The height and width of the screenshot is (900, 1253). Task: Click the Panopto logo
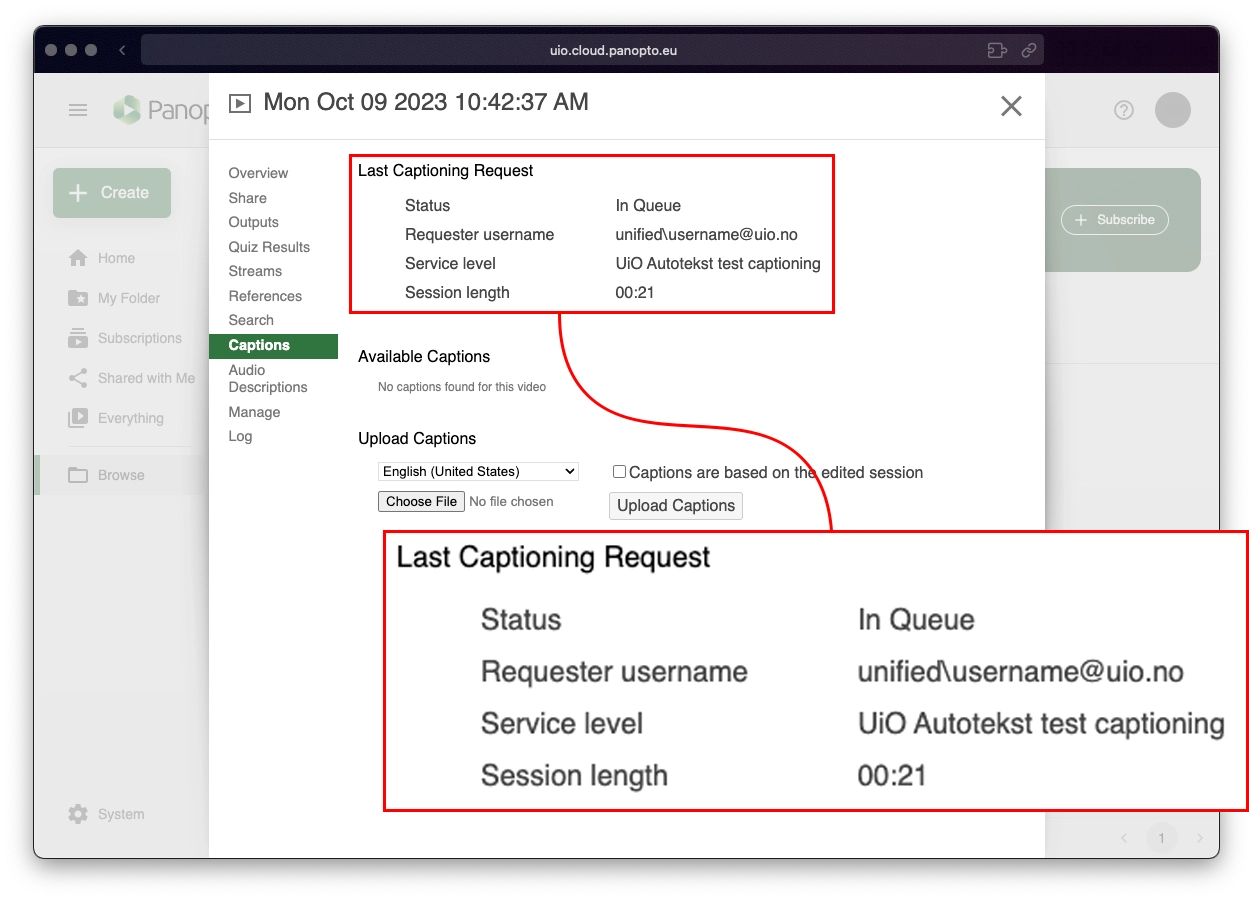(160, 110)
